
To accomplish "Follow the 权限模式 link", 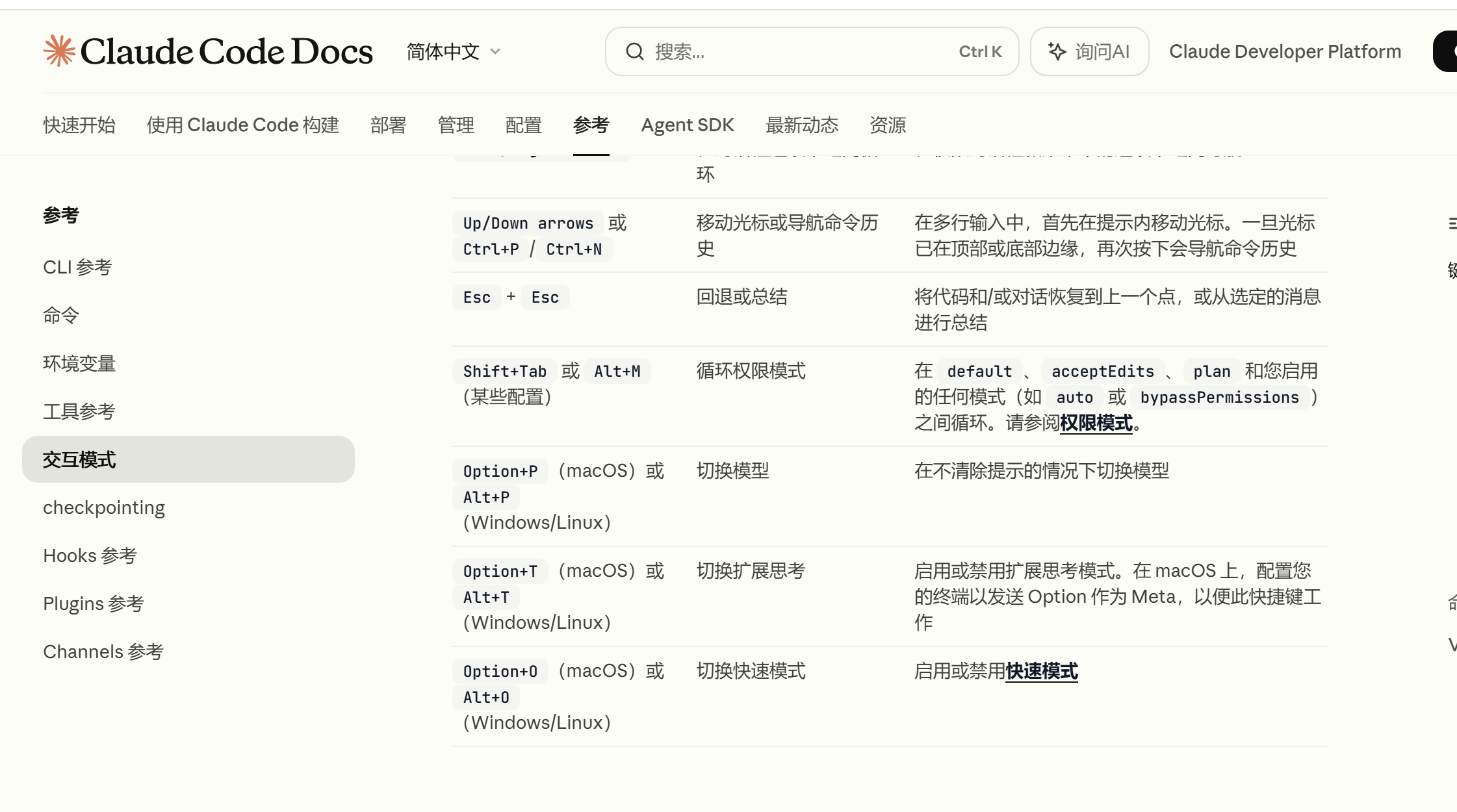I will [x=1096, y=423].
